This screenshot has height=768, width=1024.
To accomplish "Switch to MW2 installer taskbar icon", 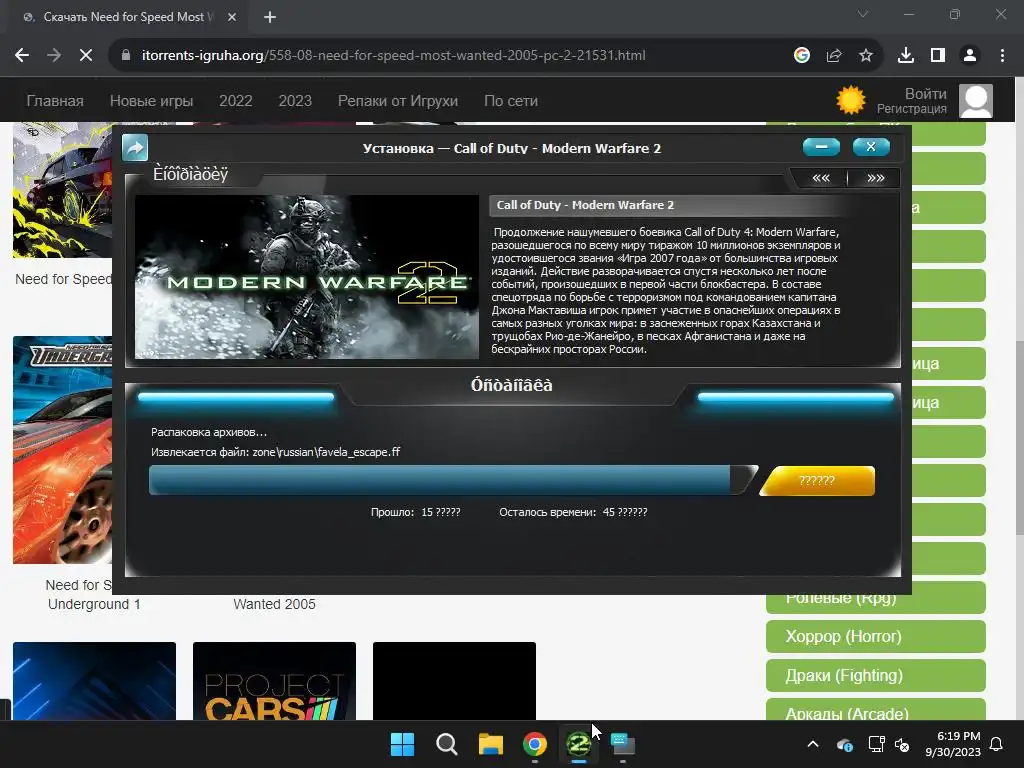I will point(579,744).
